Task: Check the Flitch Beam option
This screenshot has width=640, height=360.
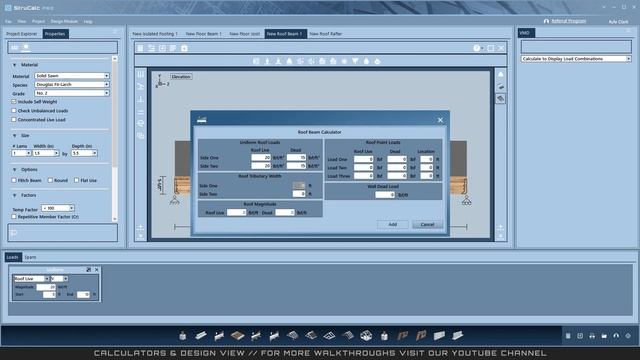Action: 14,180
